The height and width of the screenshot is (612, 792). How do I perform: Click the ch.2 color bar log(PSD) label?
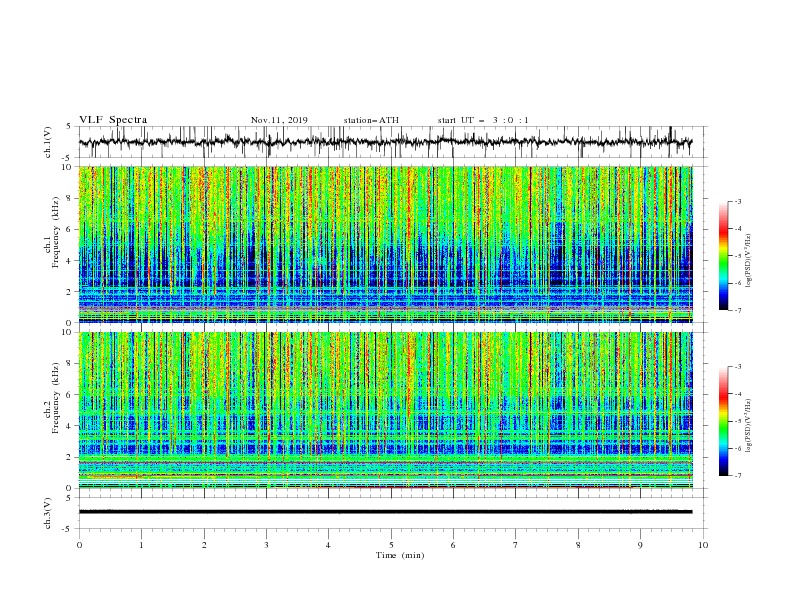tap(749, 426)
